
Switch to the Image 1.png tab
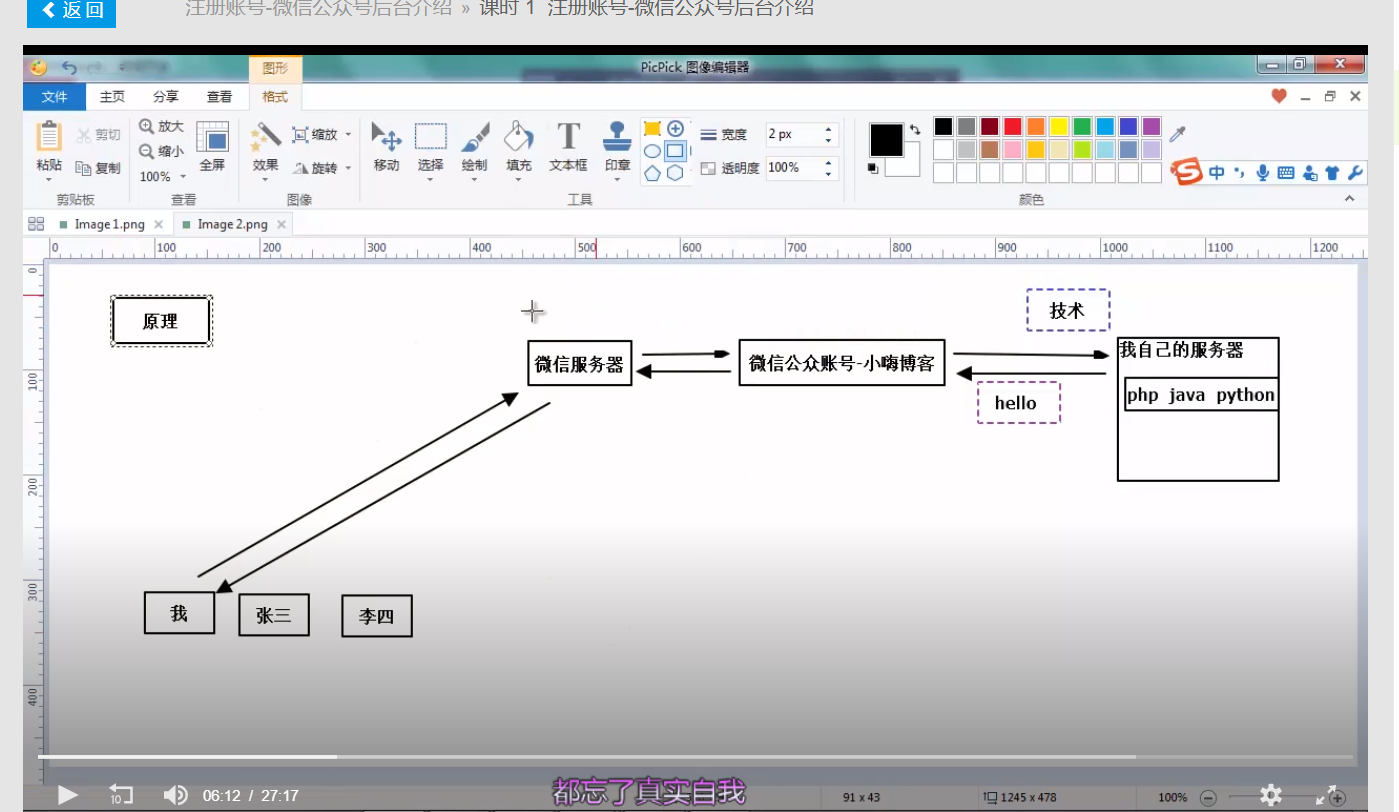coord(109,224)
